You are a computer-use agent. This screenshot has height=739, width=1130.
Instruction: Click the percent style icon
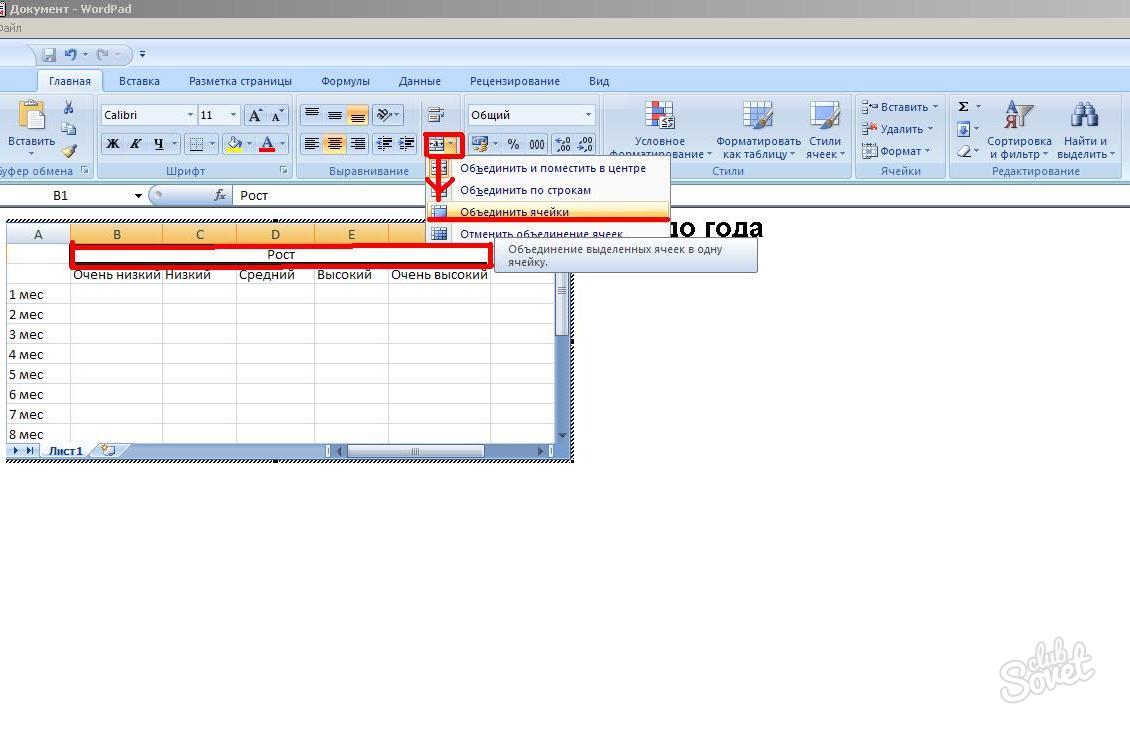513,144
